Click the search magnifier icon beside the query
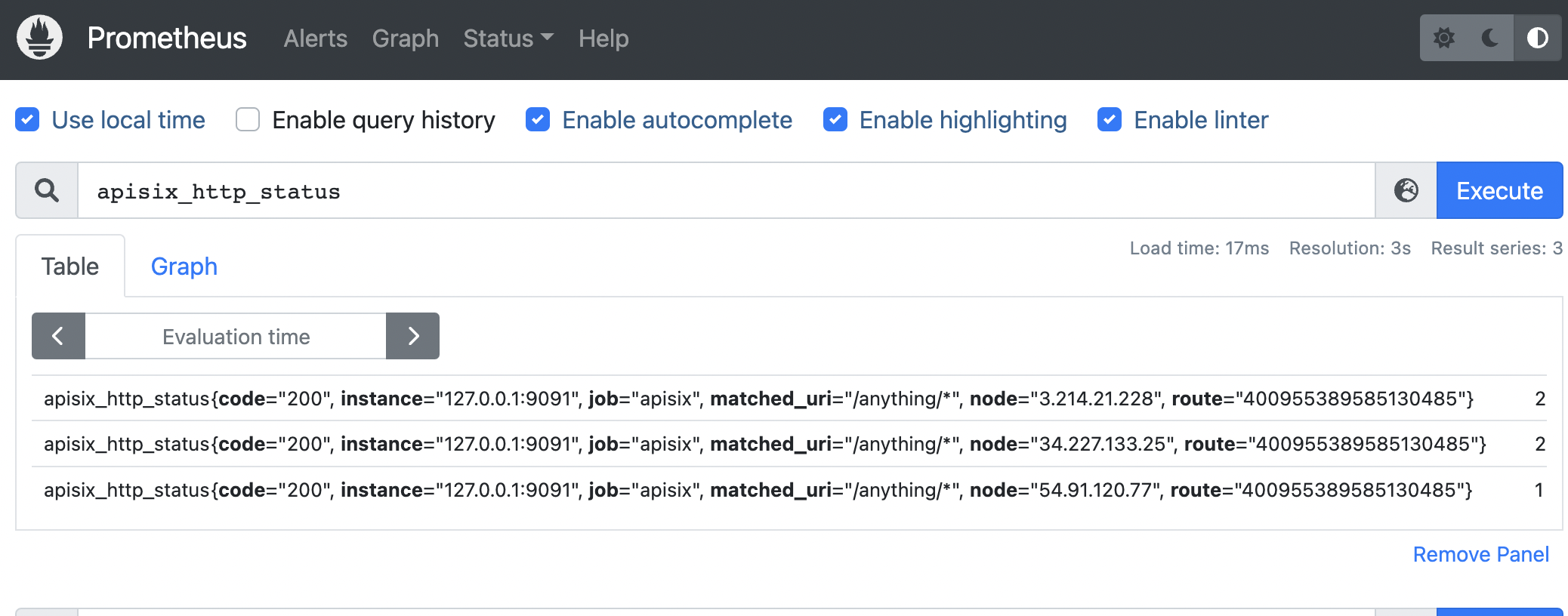Image resolution: width=1568 pixels, height=616 pixels. click(47, 191)
